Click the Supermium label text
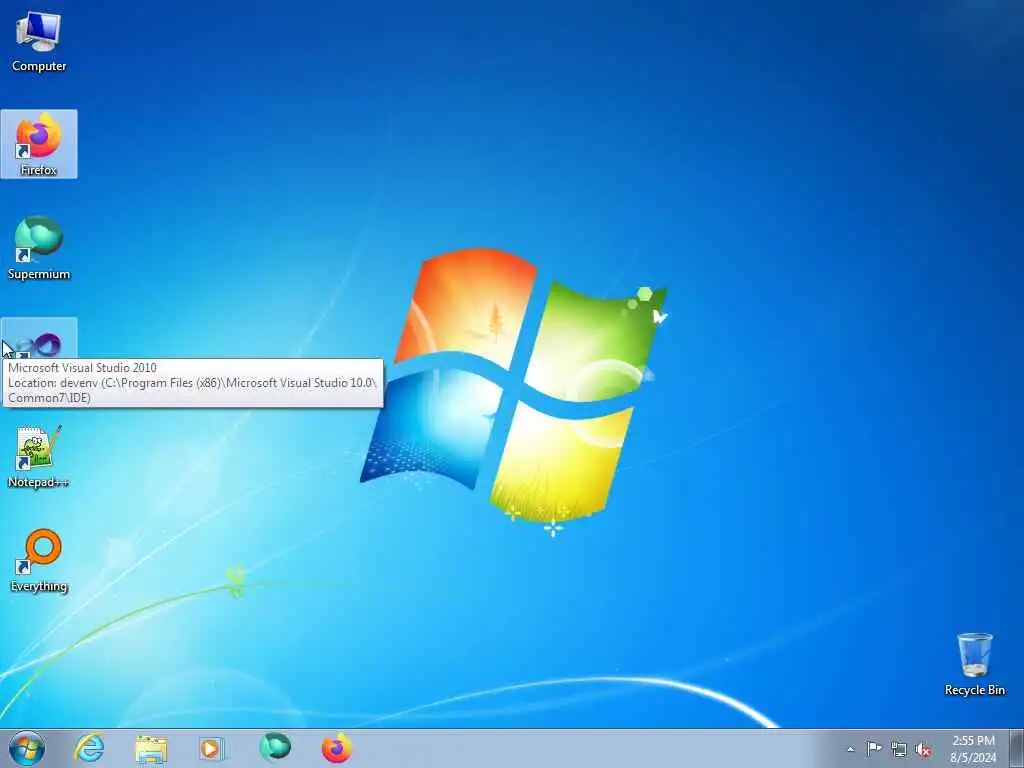 click(39, 274)
